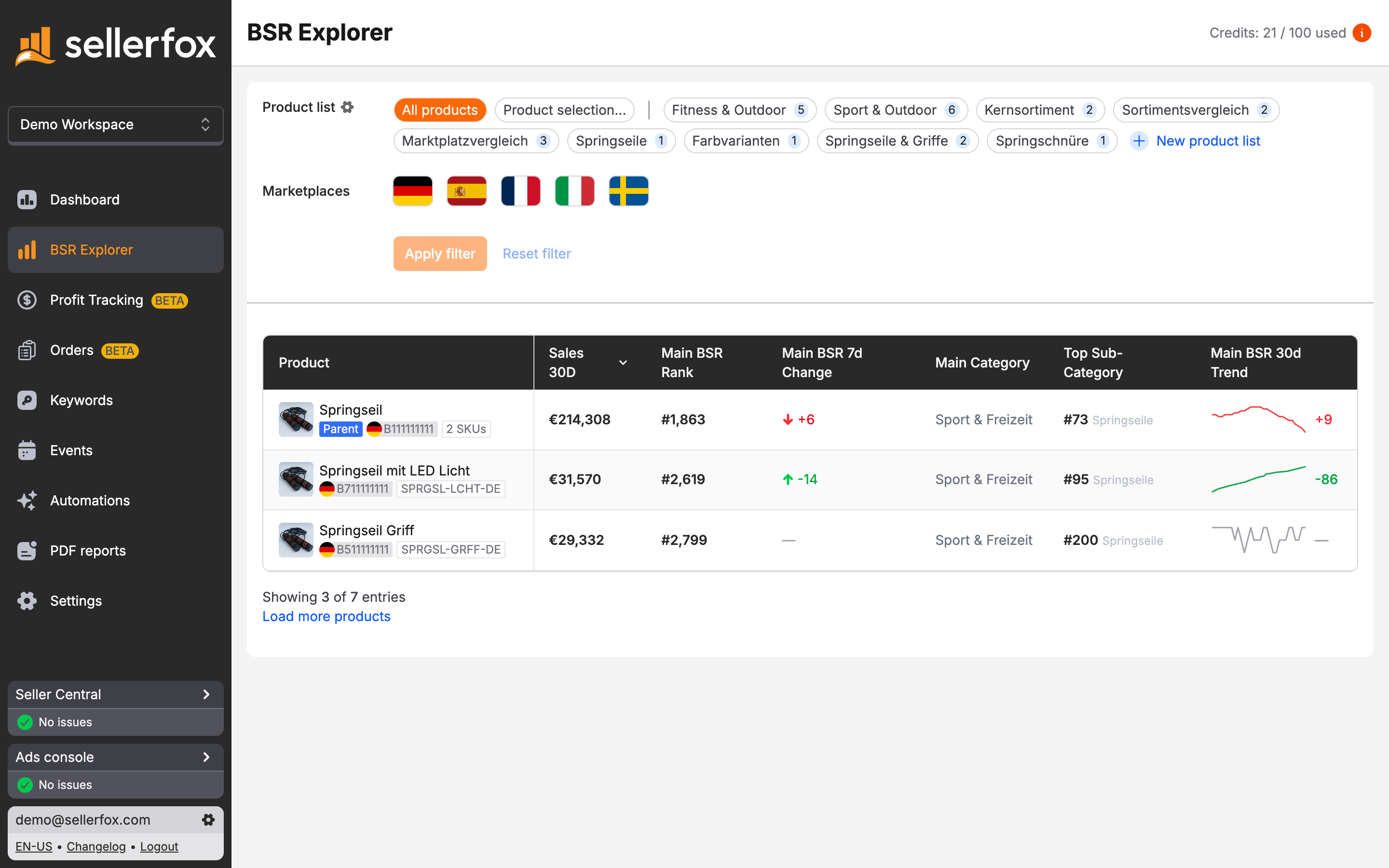The height and width of the screenshot is (868, 1389).
Task: Click Springseil Griff product thumbnail
Action: coord(296,540)
